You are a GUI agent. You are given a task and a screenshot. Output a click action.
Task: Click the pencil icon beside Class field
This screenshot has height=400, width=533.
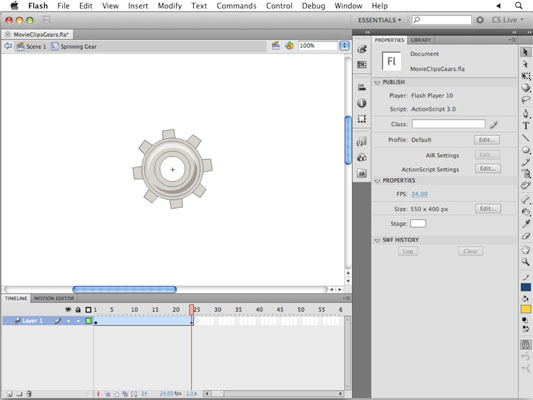[494, 125]
